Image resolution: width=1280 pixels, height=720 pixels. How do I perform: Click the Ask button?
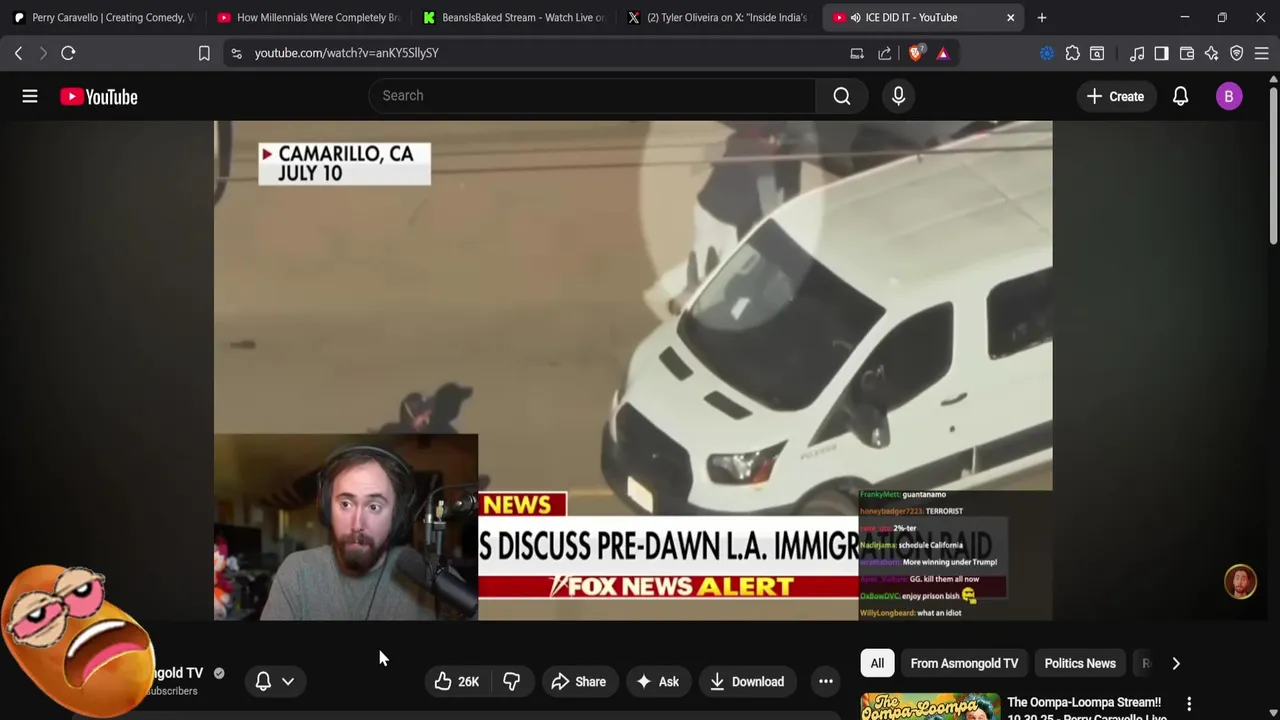coord(657,682)
